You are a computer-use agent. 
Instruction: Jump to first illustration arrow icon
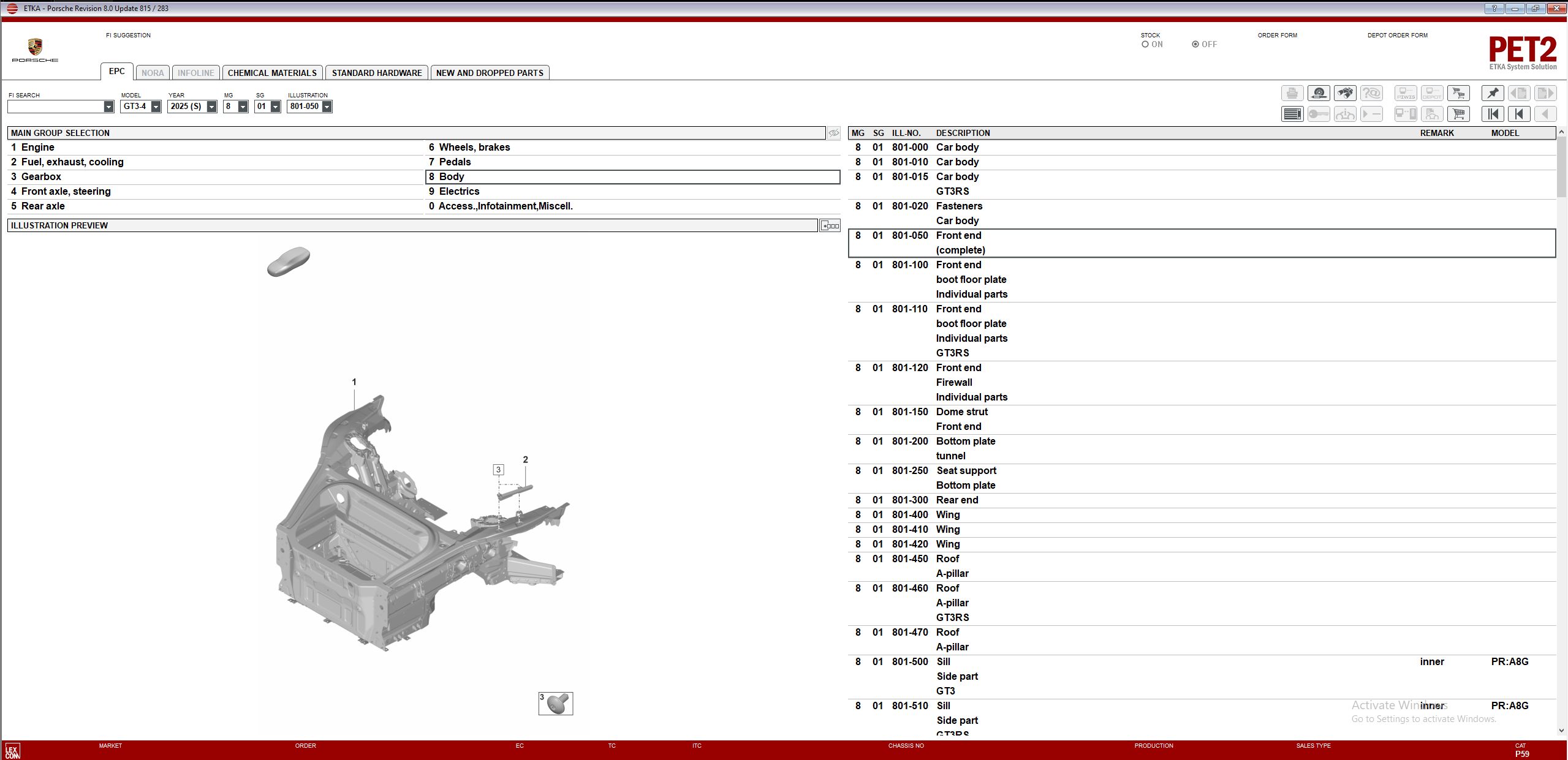pyautogui.click(x=1493, y=114)
